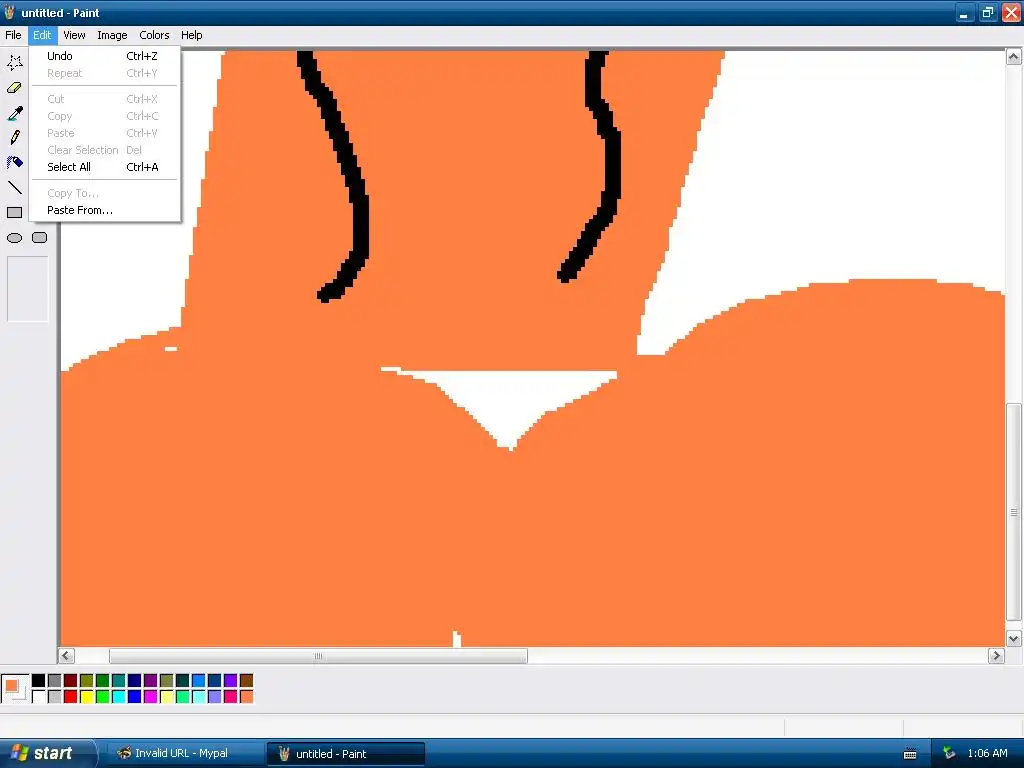1024x768 pixels.
Task: Click the greyed Clear Selection entry
Action: [x=104, y=150]
